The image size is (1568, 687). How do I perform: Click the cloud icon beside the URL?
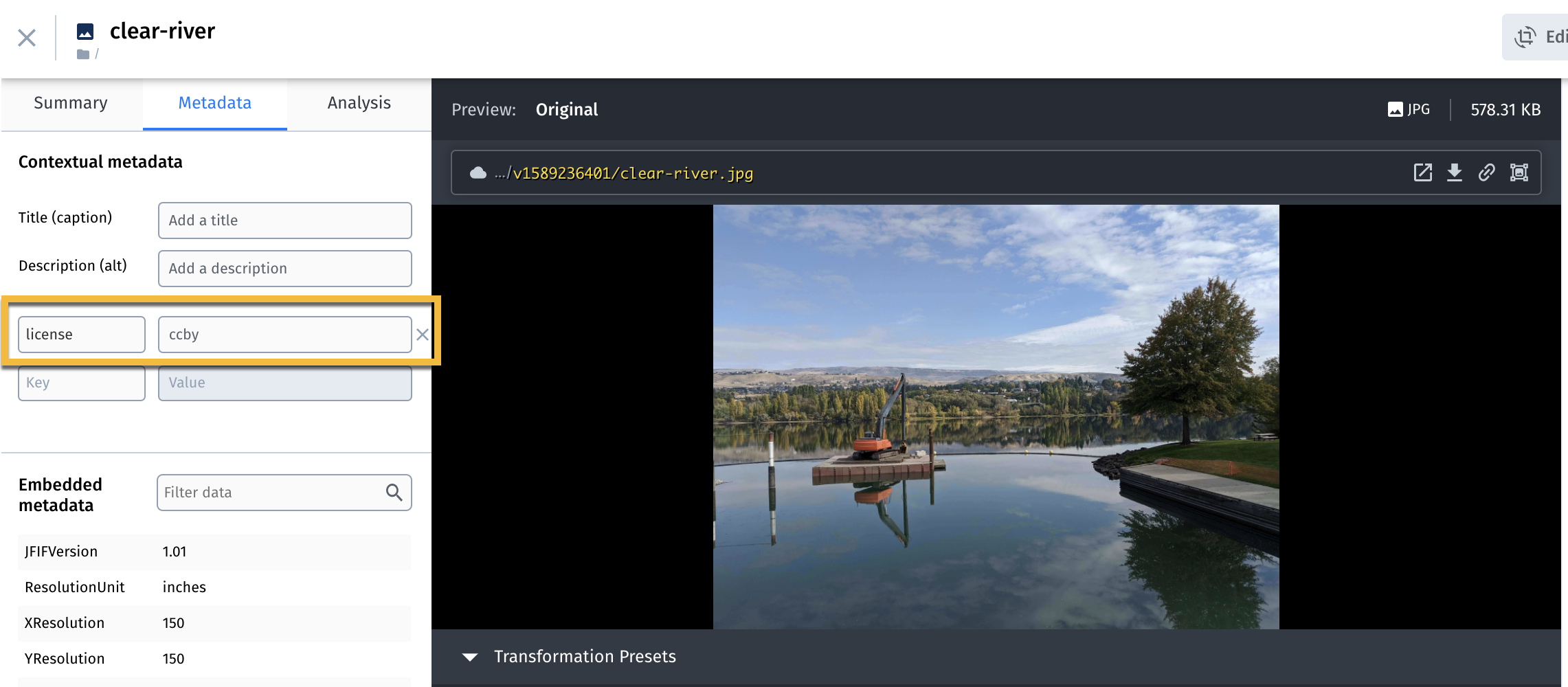click(478, 173)
